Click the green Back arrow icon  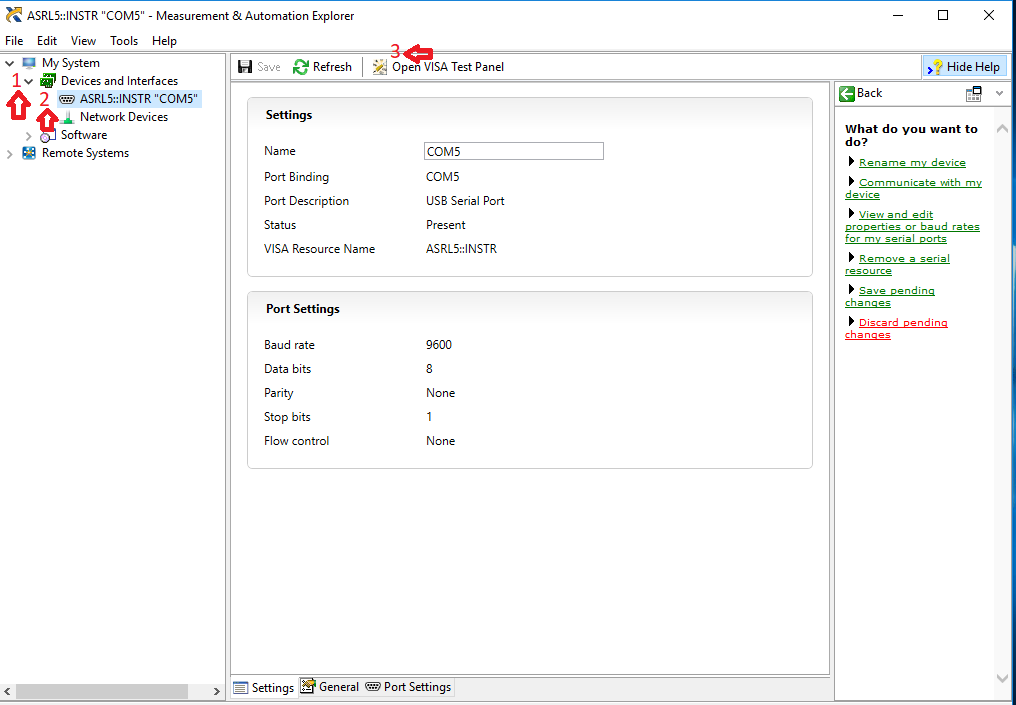(x=846, y=93)
